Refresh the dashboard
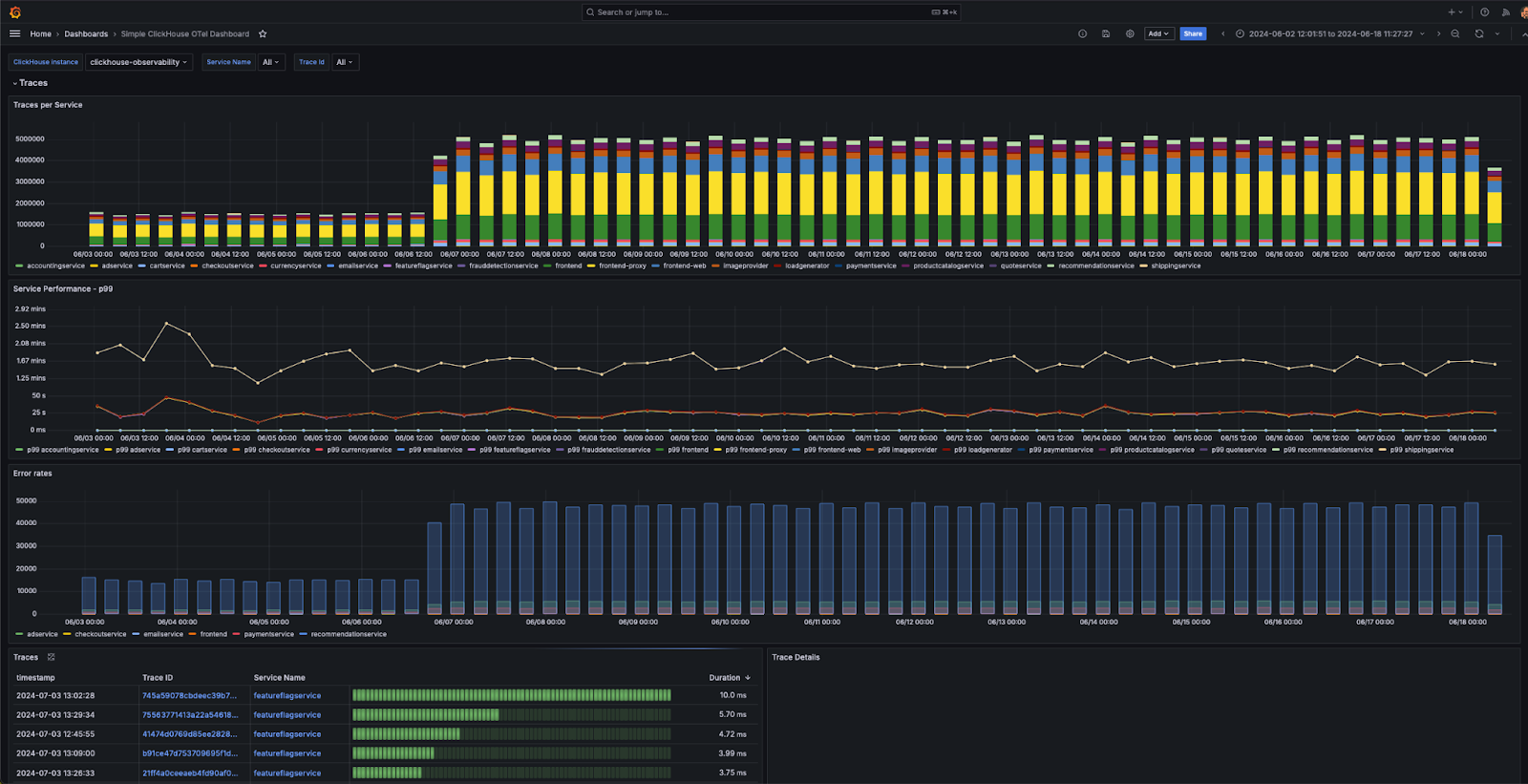Image resolution: width=1528 pixels, height=784 pixels. coord(1478,33)
